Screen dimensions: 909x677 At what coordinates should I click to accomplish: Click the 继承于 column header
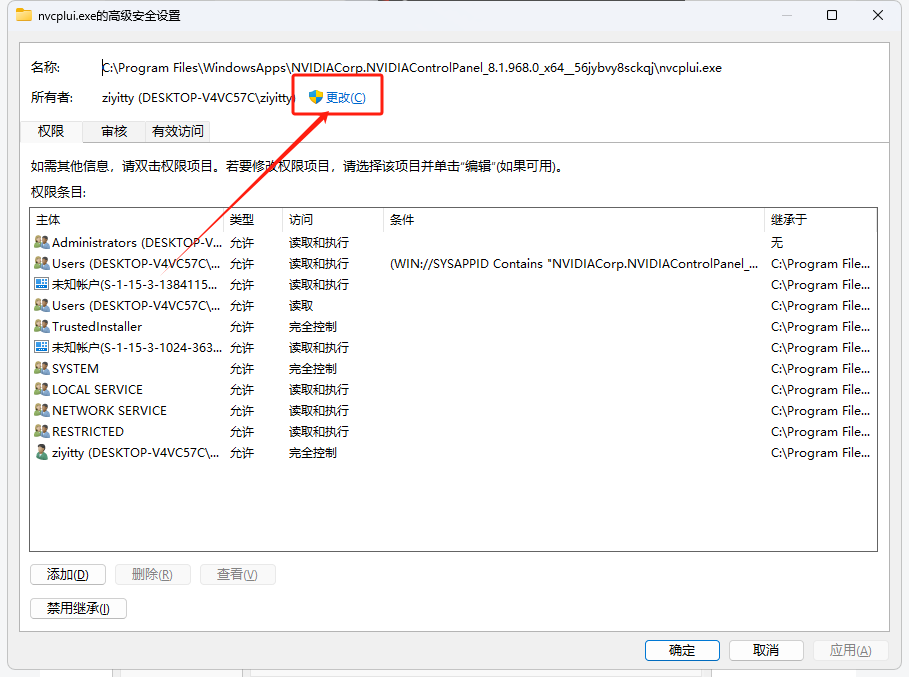coord(820,220)
